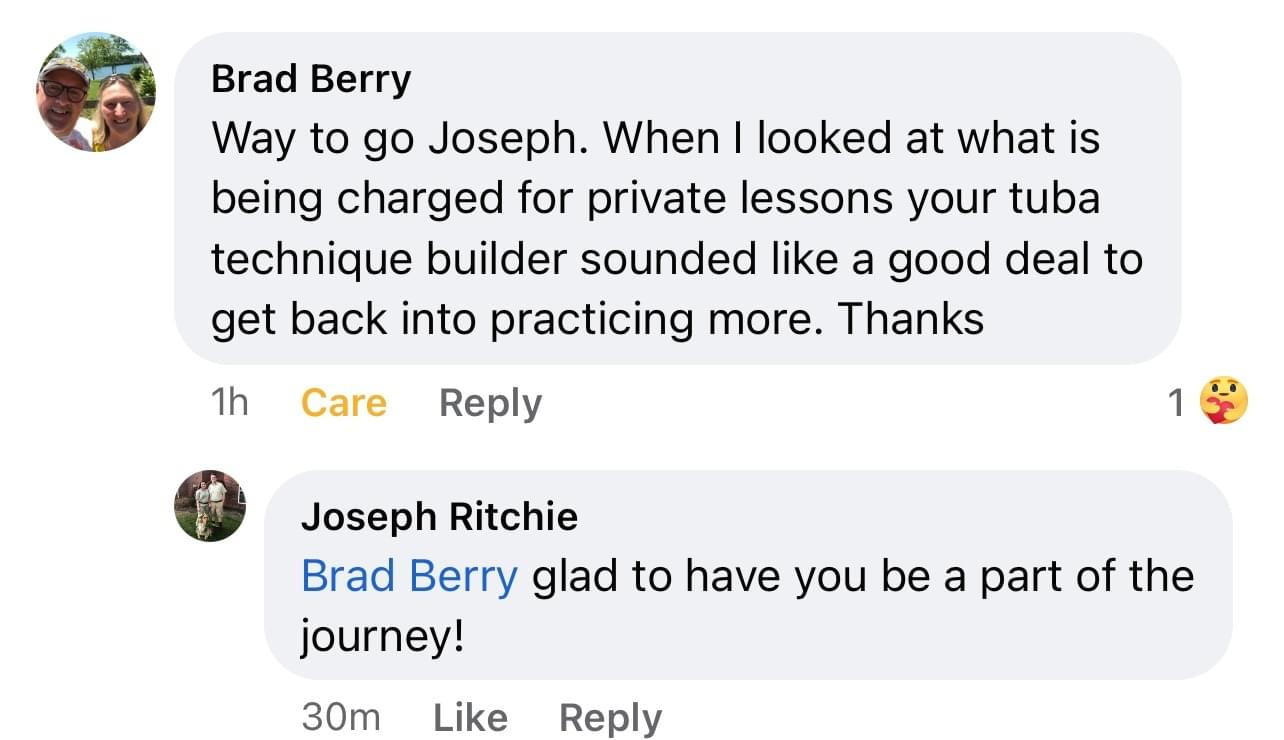
Task: Click the Care reaction emoji icon
Action: click(1224, 402)
